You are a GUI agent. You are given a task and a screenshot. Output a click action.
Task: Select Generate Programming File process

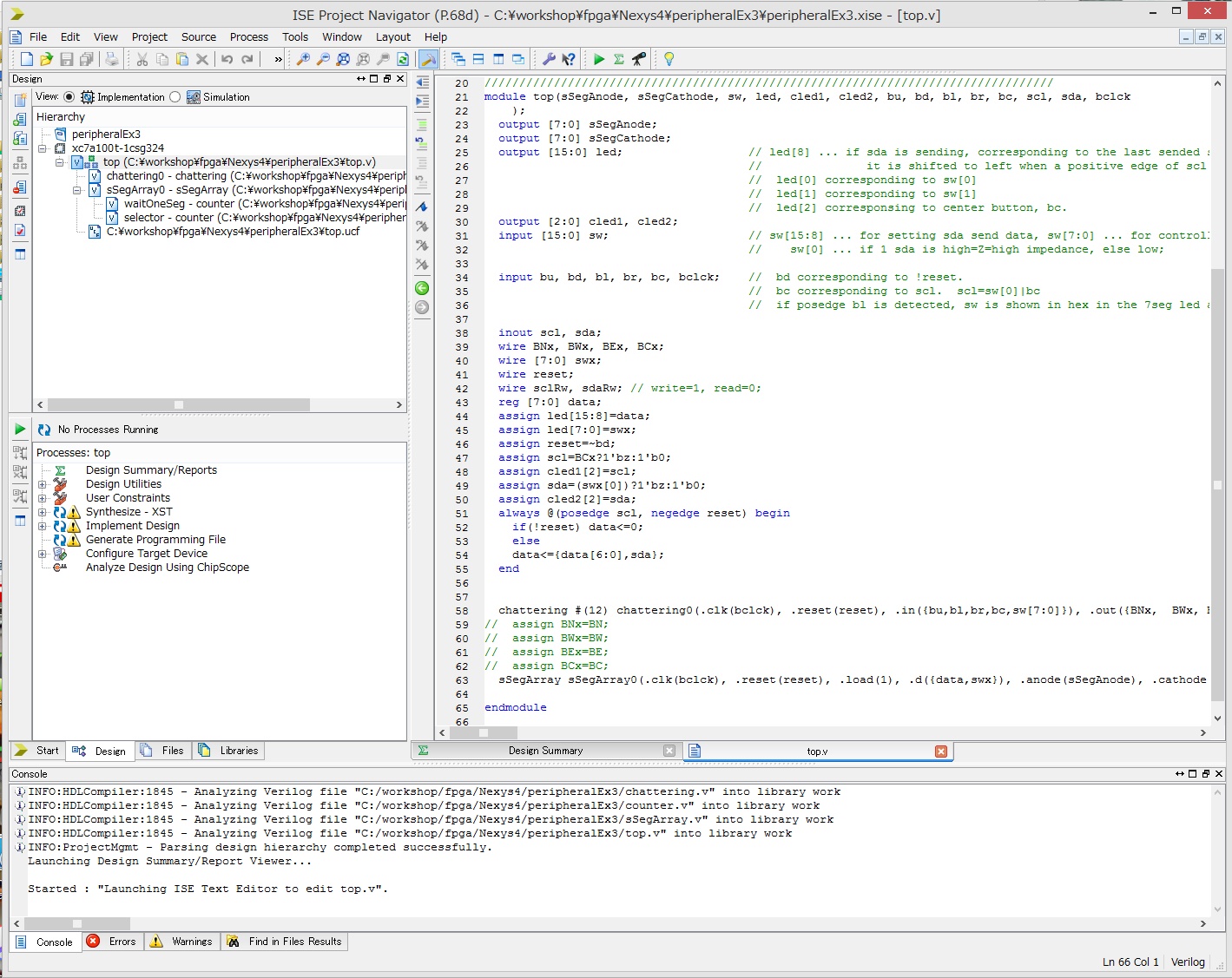point(155,540)
